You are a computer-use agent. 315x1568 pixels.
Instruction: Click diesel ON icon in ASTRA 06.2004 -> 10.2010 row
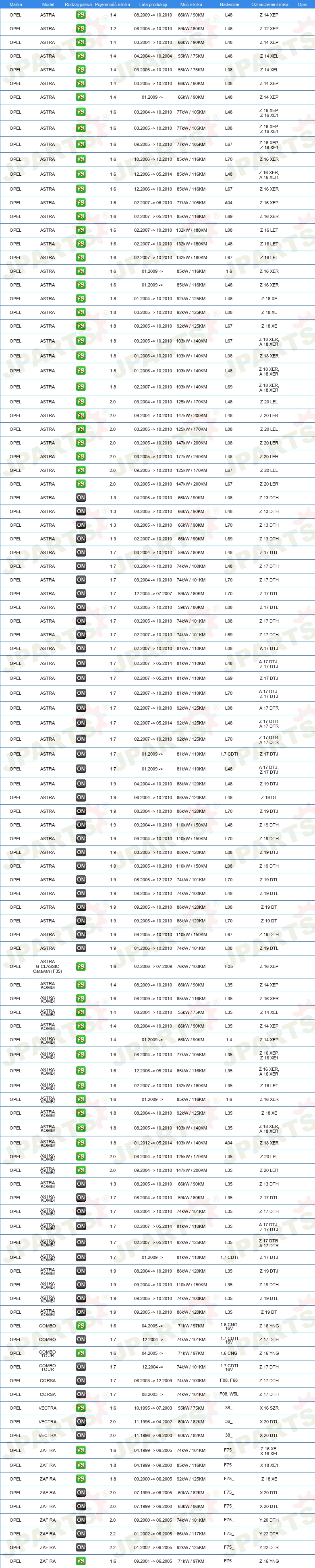click(80, 797)
